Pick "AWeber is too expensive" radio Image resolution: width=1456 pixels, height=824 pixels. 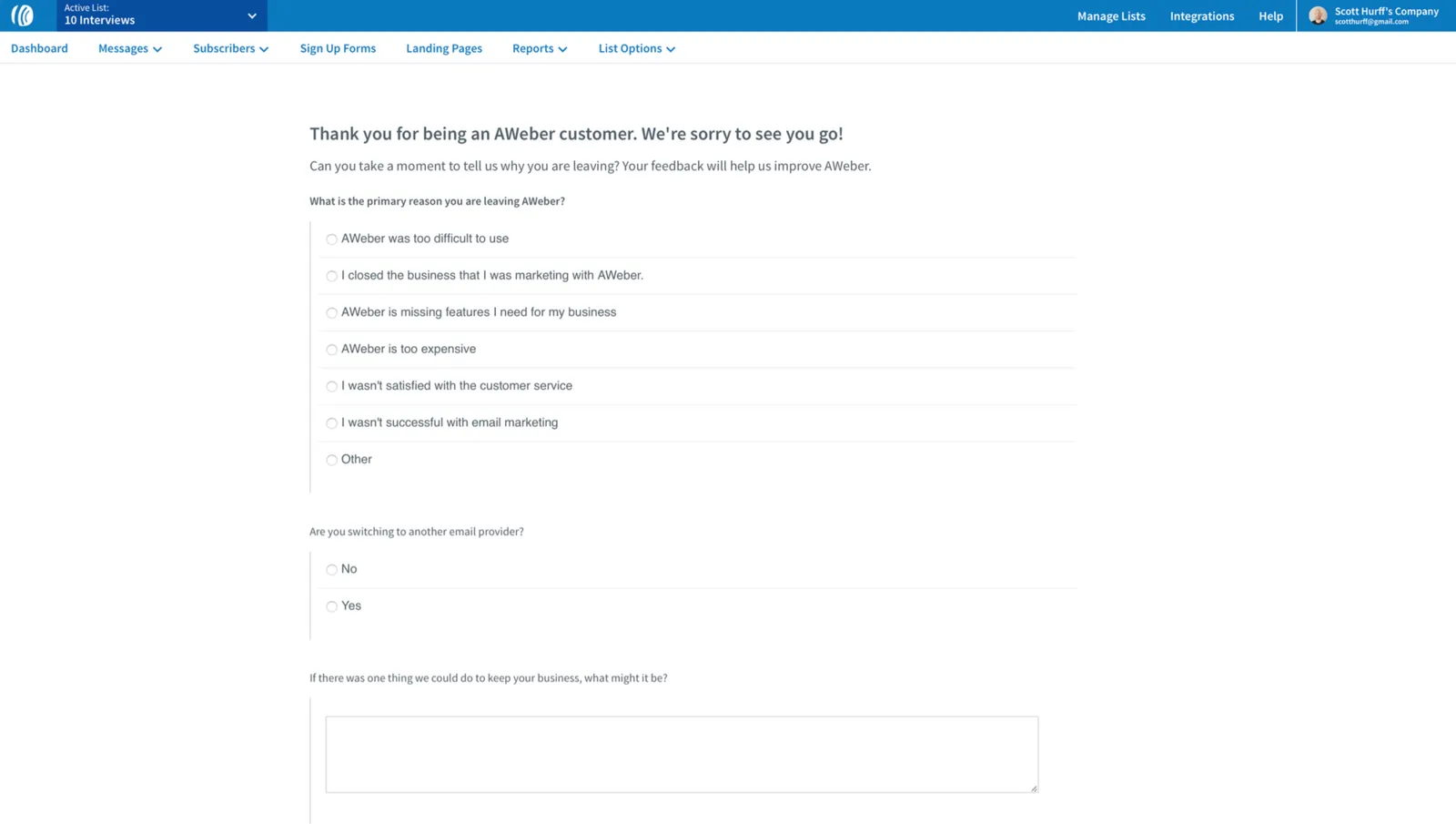pyautogui.click(x=331, y=350)
